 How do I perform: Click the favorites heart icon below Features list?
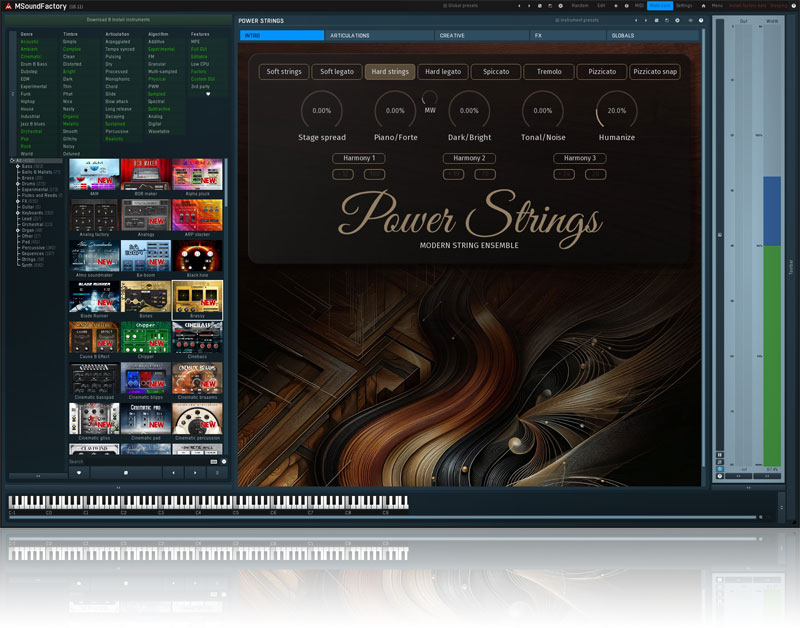click(208, 93)
